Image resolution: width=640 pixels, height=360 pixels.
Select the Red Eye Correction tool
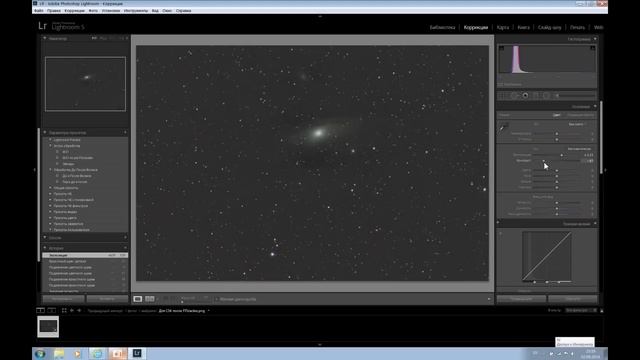point(525,96)
